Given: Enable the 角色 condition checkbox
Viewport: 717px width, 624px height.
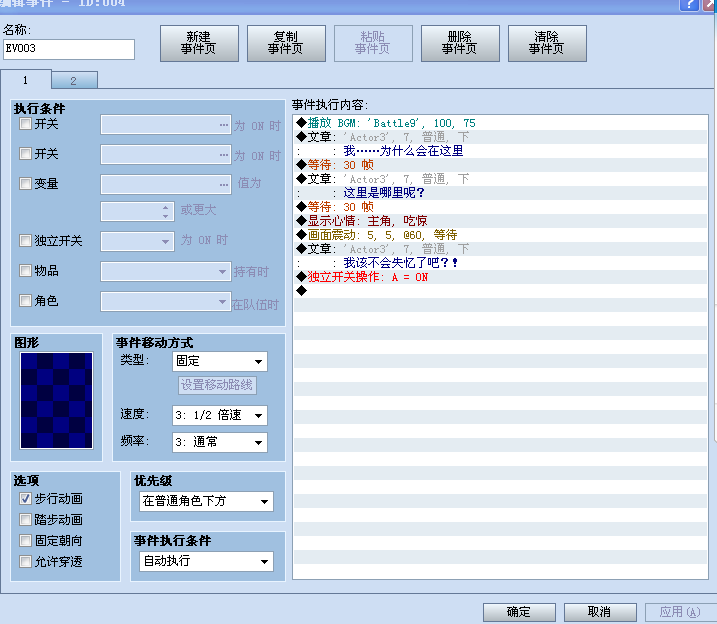Looking at the screenshot, I should (x=25, y=301).
